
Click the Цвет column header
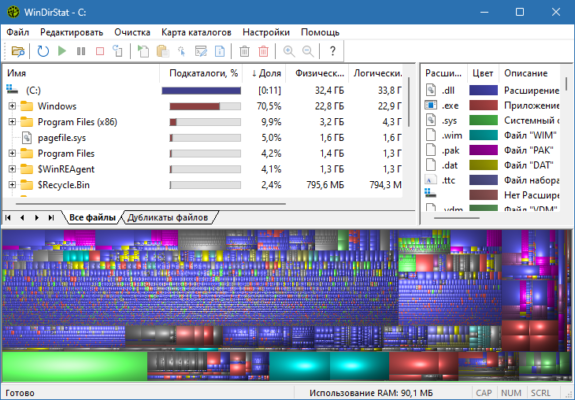(x=483, y=73)
